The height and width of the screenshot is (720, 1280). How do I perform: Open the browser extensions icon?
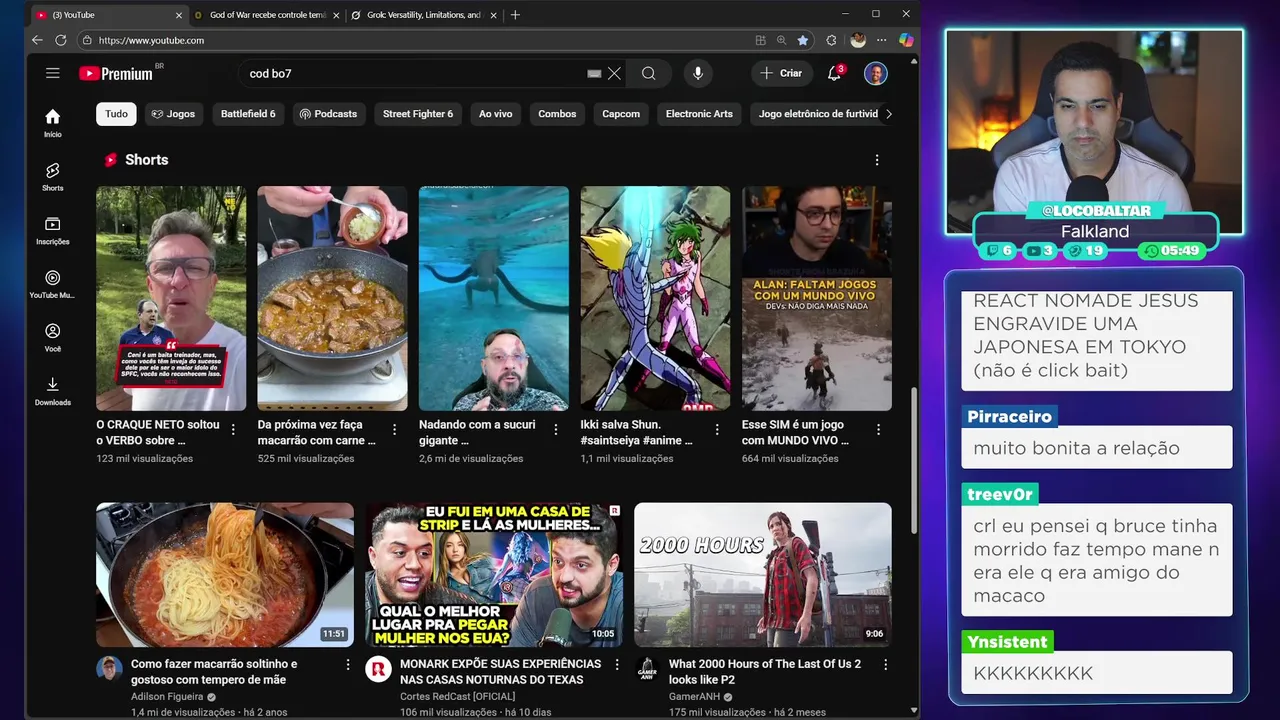coord(831,40)
